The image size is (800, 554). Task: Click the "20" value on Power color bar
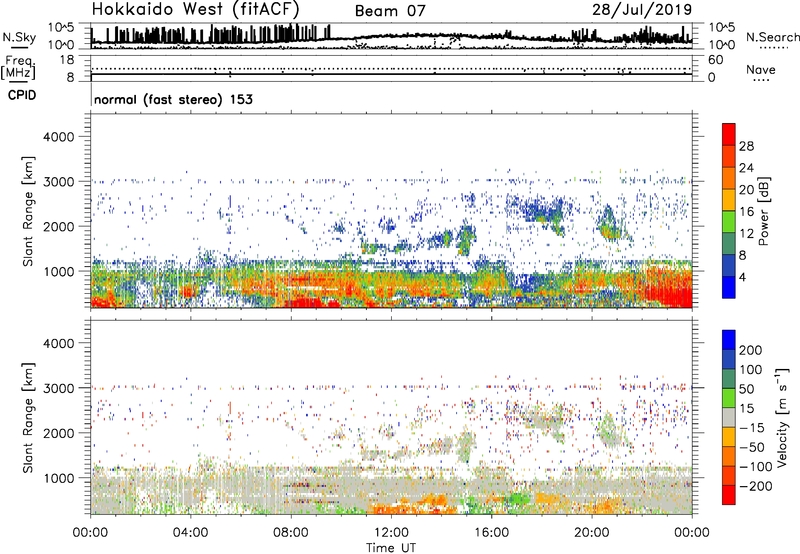click(x=746, y=190)
